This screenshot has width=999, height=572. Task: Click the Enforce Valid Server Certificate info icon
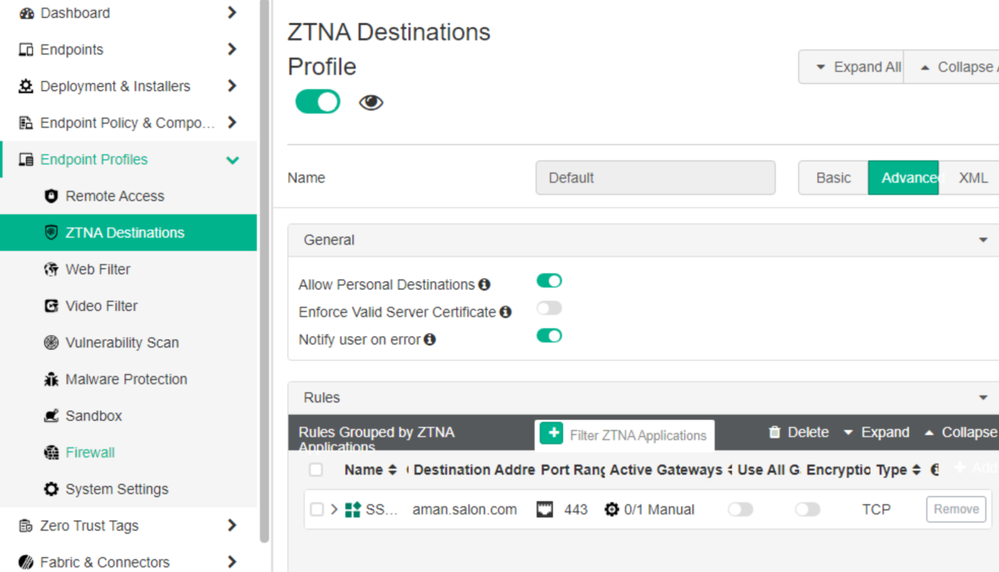506,312
